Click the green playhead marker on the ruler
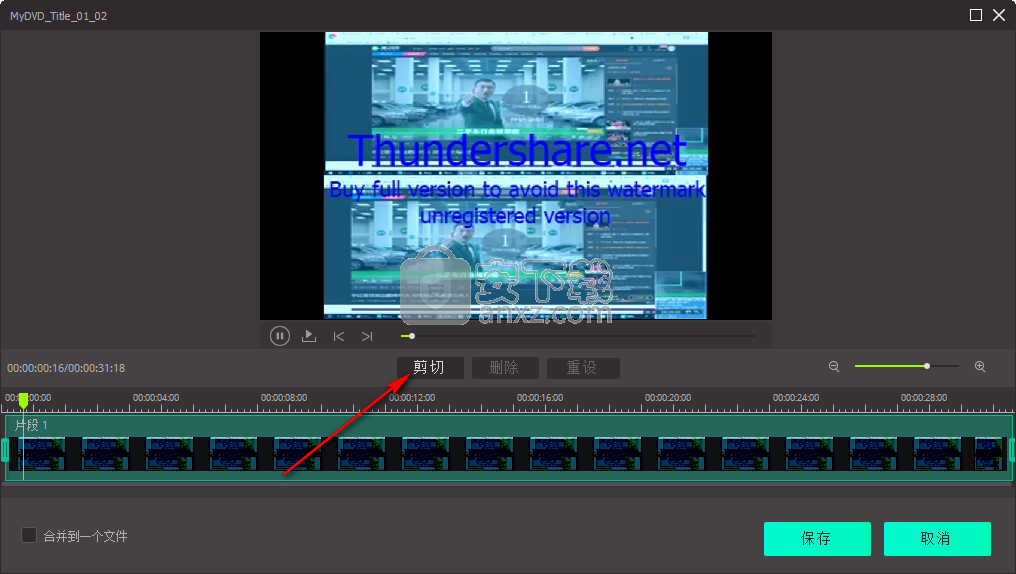This screenshot has height=574, width=1016. point(23,400)
